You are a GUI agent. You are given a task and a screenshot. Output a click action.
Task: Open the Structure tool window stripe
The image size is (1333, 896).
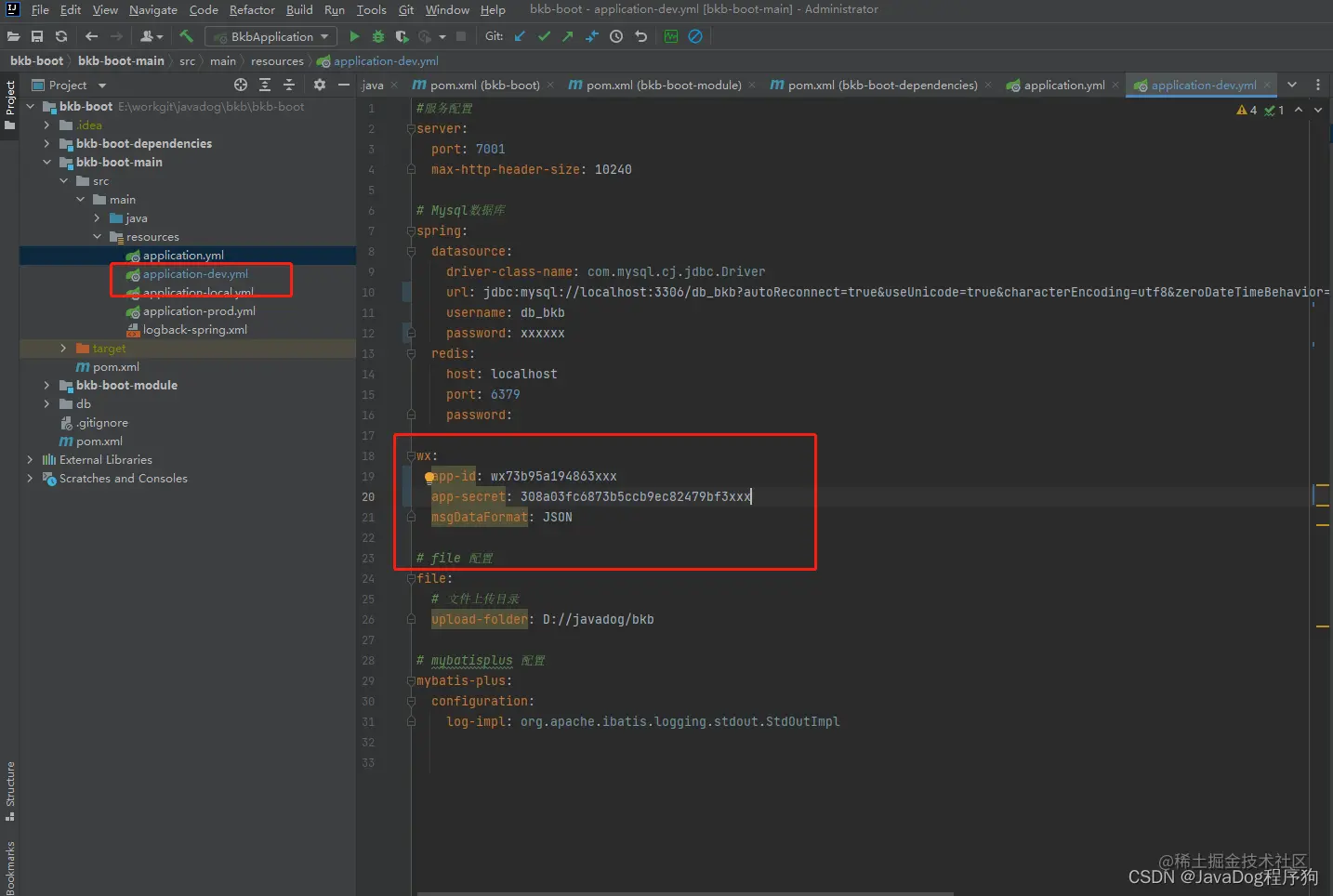tap(10, 791)
